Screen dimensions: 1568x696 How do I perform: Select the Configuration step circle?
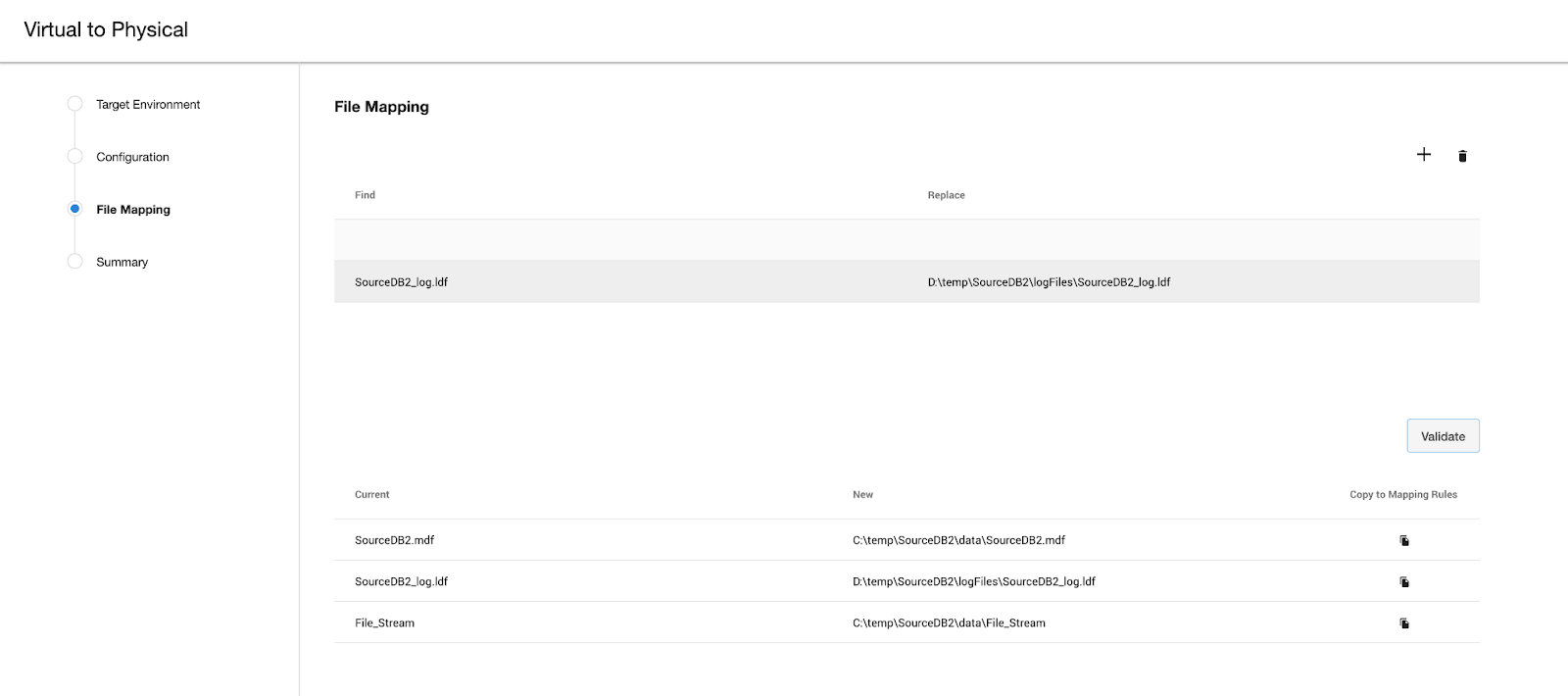pyautogui.click(x=74, y=157)
